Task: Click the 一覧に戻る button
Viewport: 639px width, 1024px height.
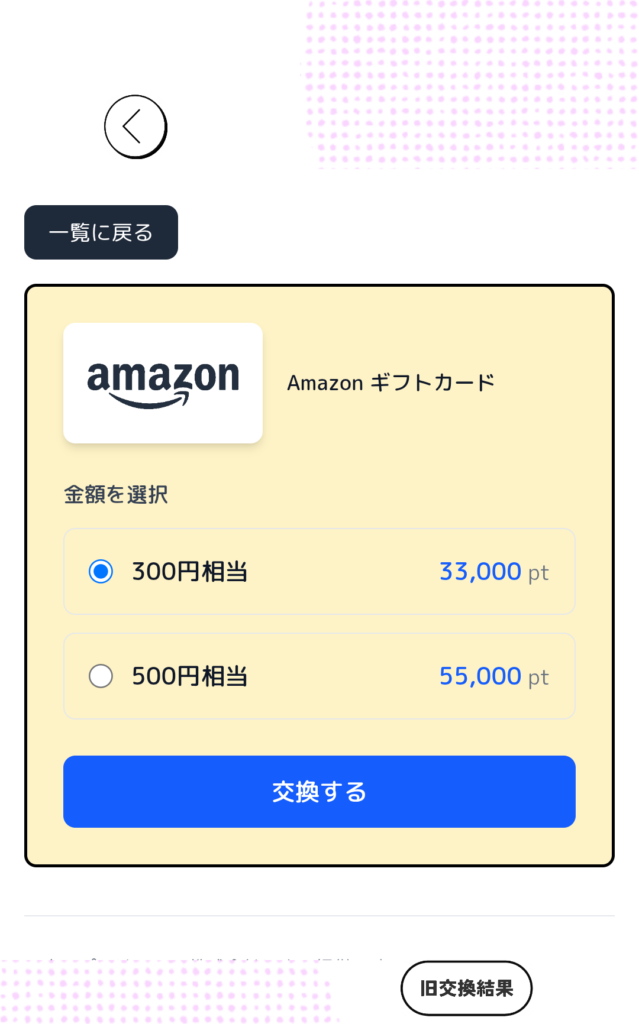Action: pos(100,232)
